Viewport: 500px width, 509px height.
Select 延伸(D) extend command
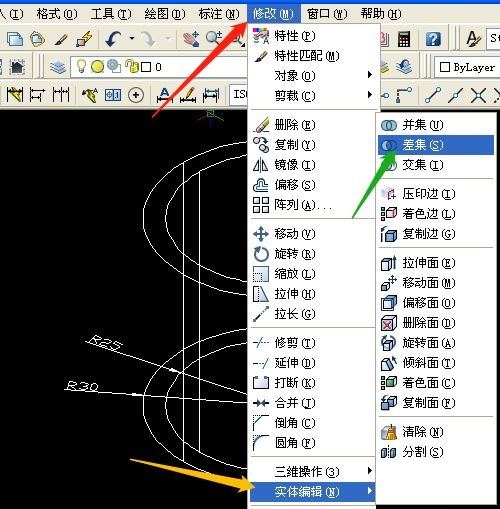pos(314,363)
